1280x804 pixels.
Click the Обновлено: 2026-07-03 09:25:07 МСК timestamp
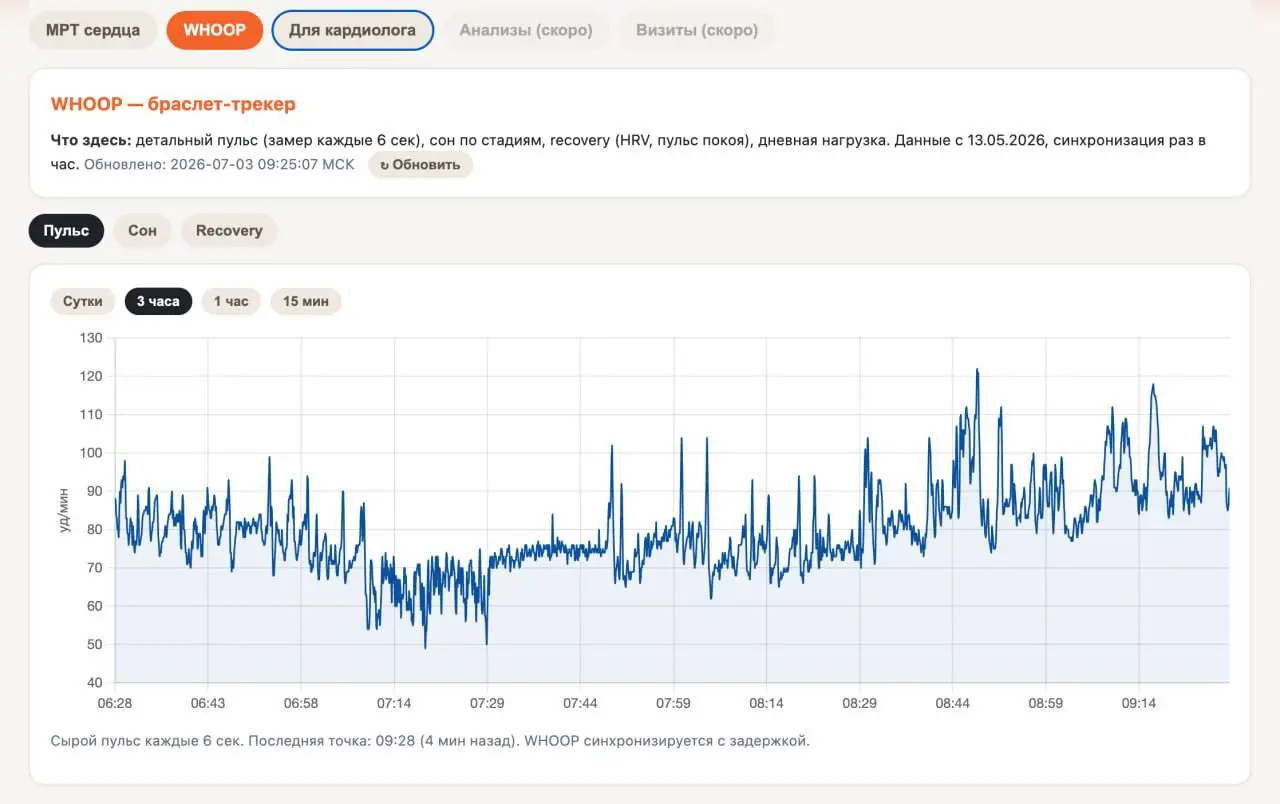pos(219,164)
